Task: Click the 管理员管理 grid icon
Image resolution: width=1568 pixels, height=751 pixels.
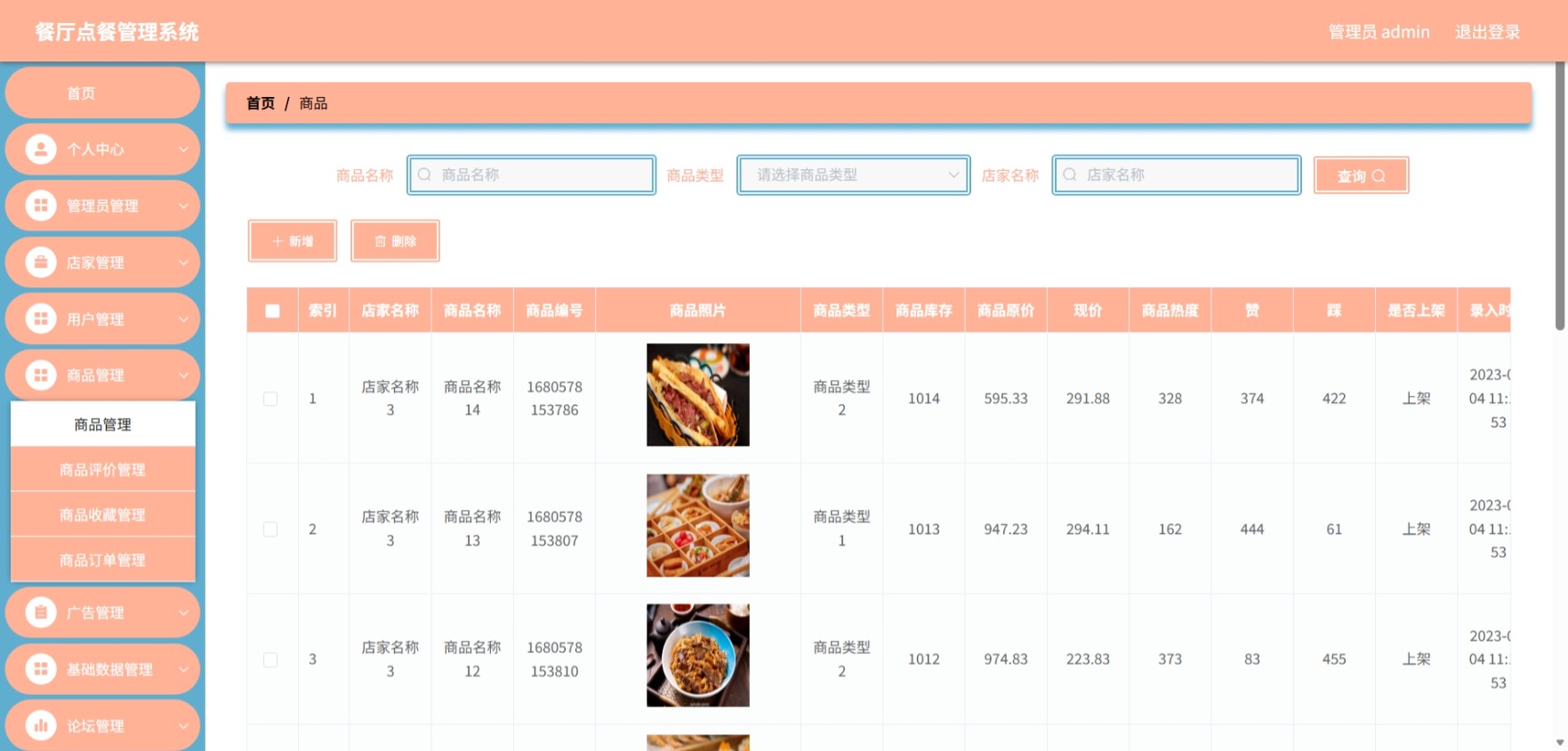Action: tap(41, 206)
